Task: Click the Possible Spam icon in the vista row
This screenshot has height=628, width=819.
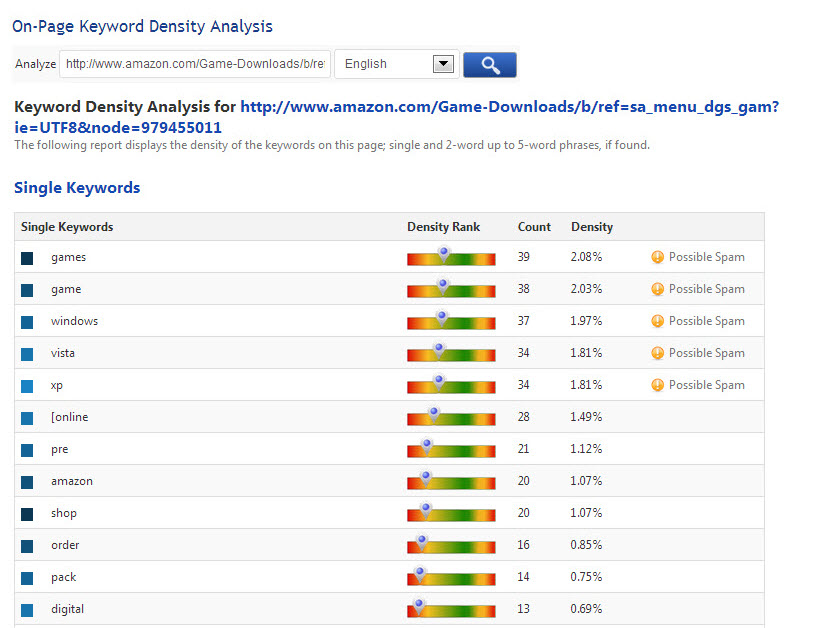Action: click(x=657, y=353)
